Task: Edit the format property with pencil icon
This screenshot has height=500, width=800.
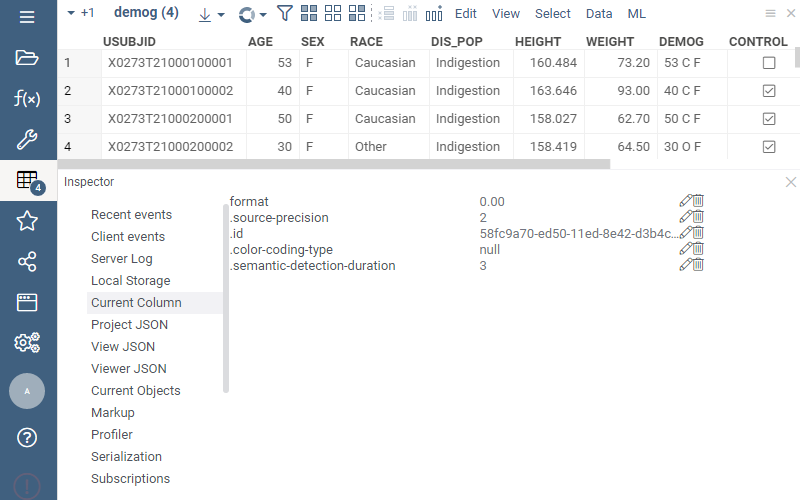Action: click(685, 201)
